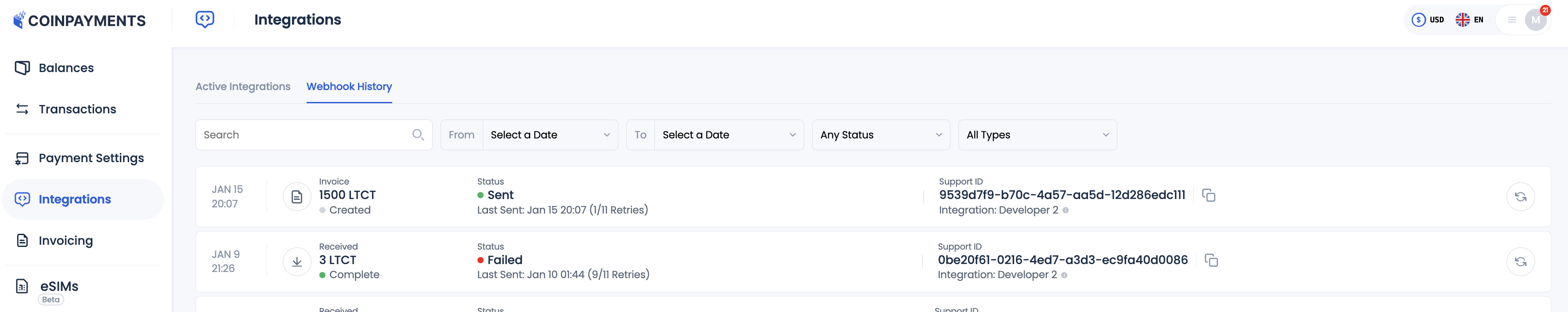The image size is (1568, 312).
Task: Click the received download icon for 3 LTCT
Action: pyautogui.click(x=296, y=261)
